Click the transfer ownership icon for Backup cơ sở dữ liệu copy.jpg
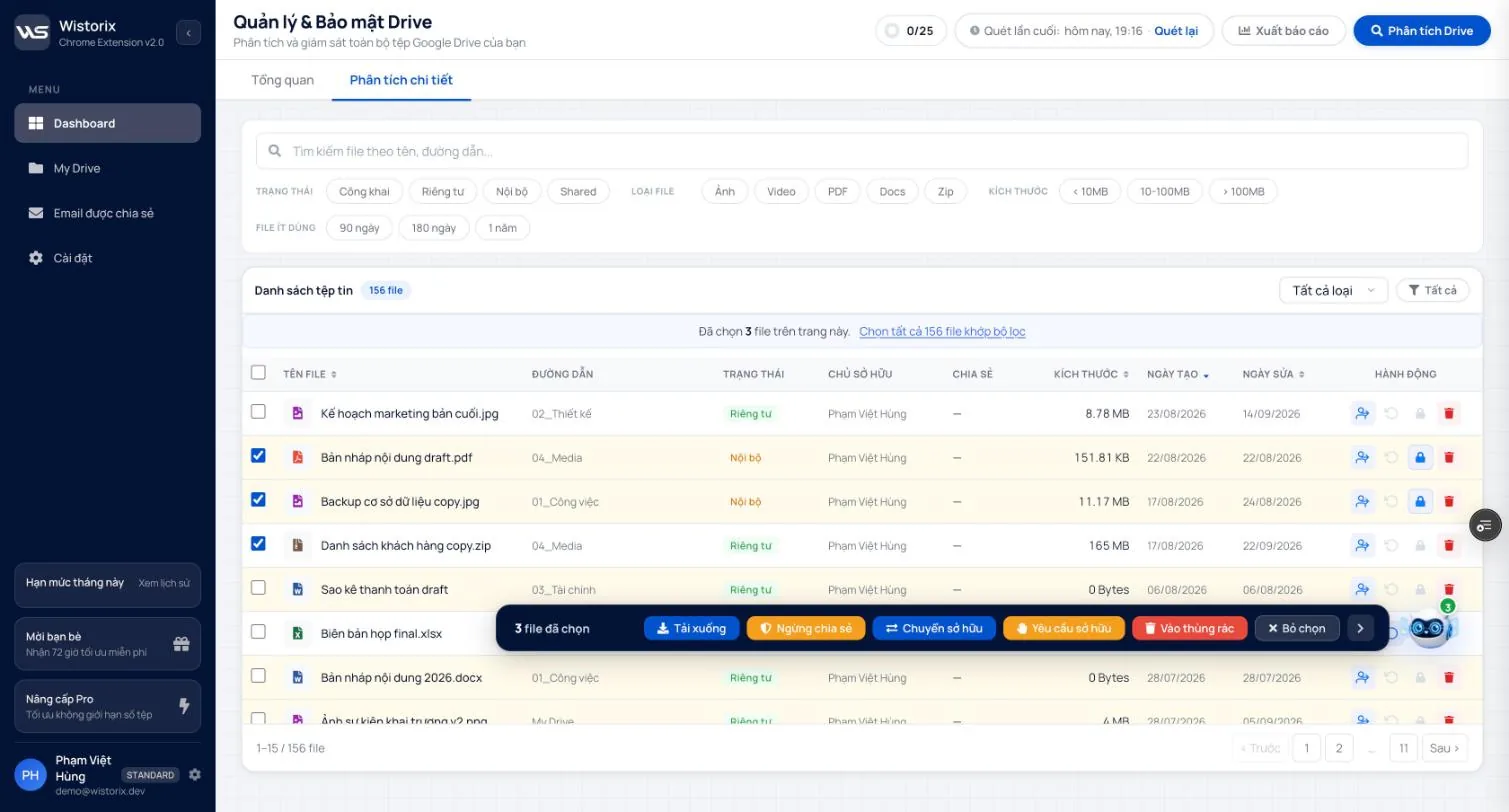Viewport: 1509px width, 812px height. click(x=1362, y=501)
